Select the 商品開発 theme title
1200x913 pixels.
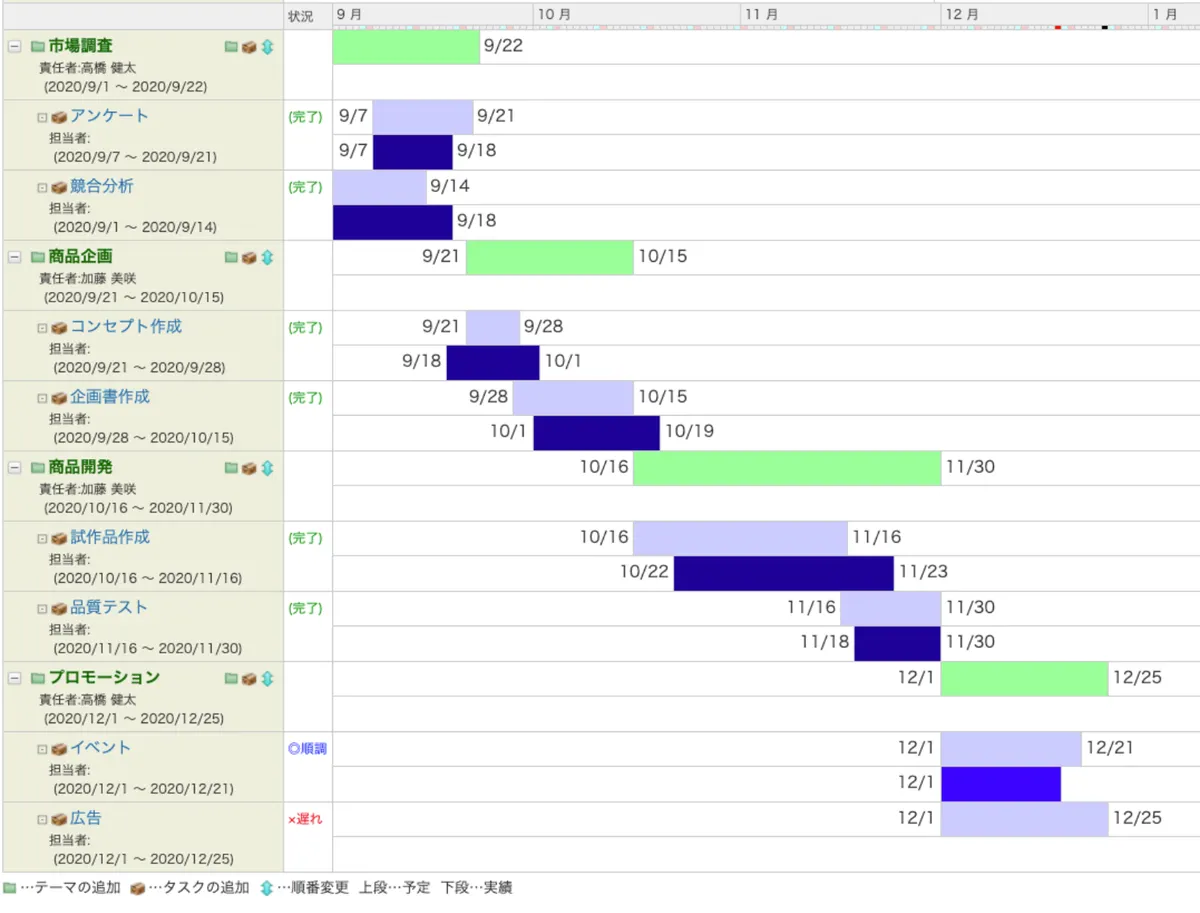[x=80, y=467]
